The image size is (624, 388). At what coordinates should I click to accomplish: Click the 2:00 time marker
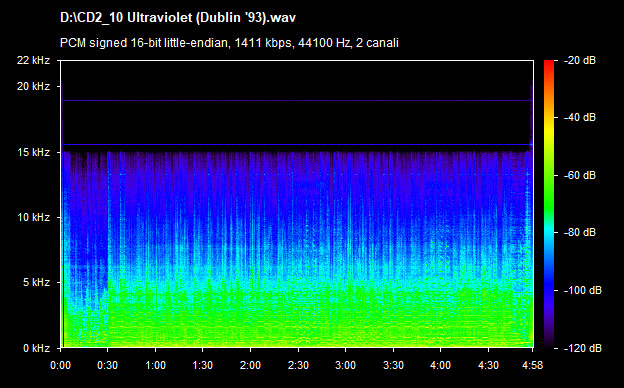coord(250,365)
